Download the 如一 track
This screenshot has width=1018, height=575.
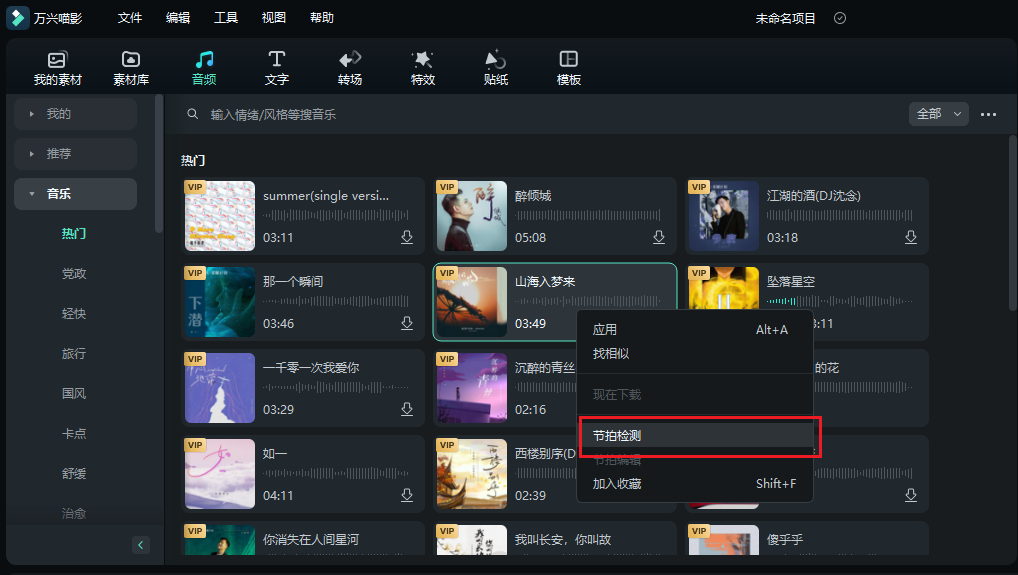pos(407,495)
